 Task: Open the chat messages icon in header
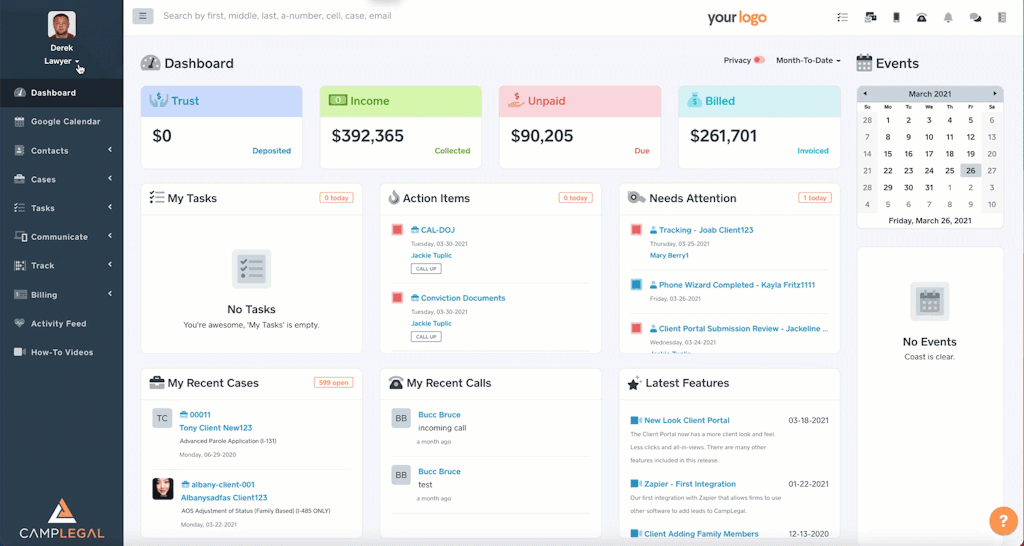tap(975, 18)
